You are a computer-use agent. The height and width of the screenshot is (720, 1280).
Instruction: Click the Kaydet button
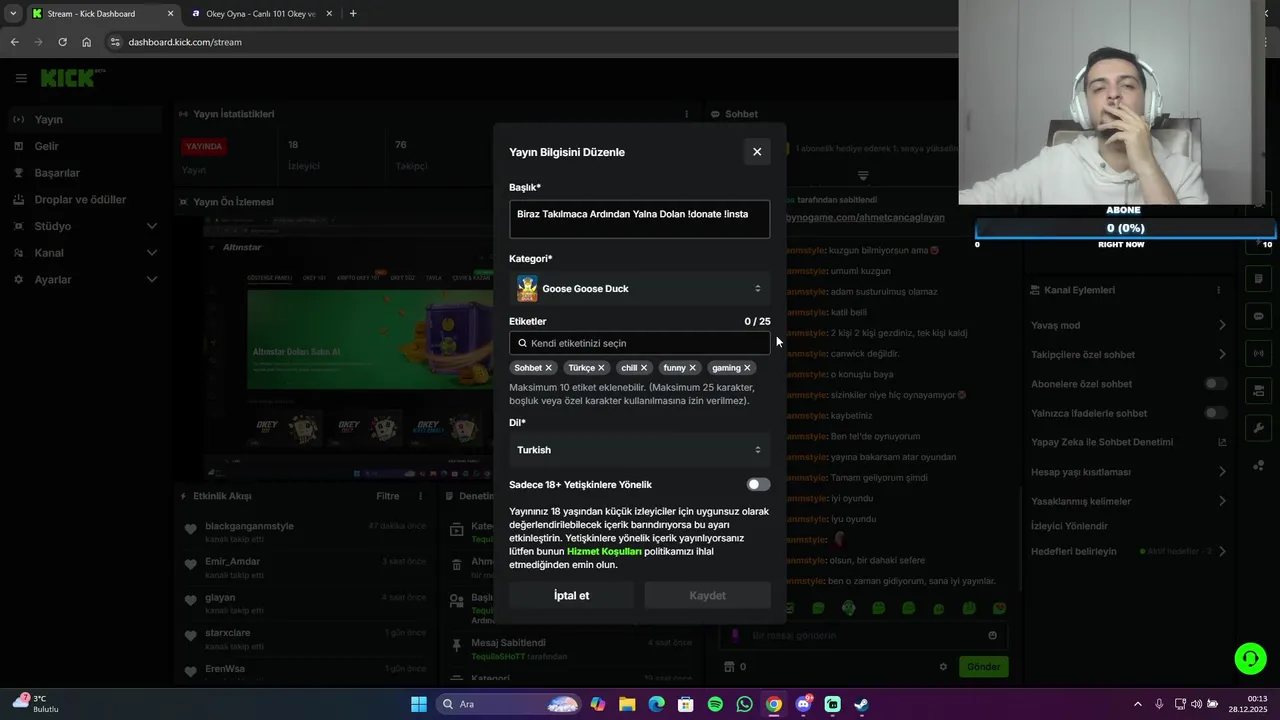point(707,596)
